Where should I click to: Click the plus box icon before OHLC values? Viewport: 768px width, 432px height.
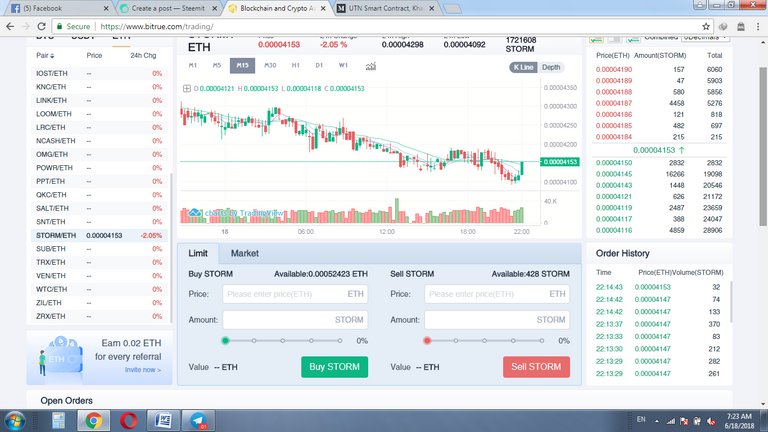tap(187, 89)
